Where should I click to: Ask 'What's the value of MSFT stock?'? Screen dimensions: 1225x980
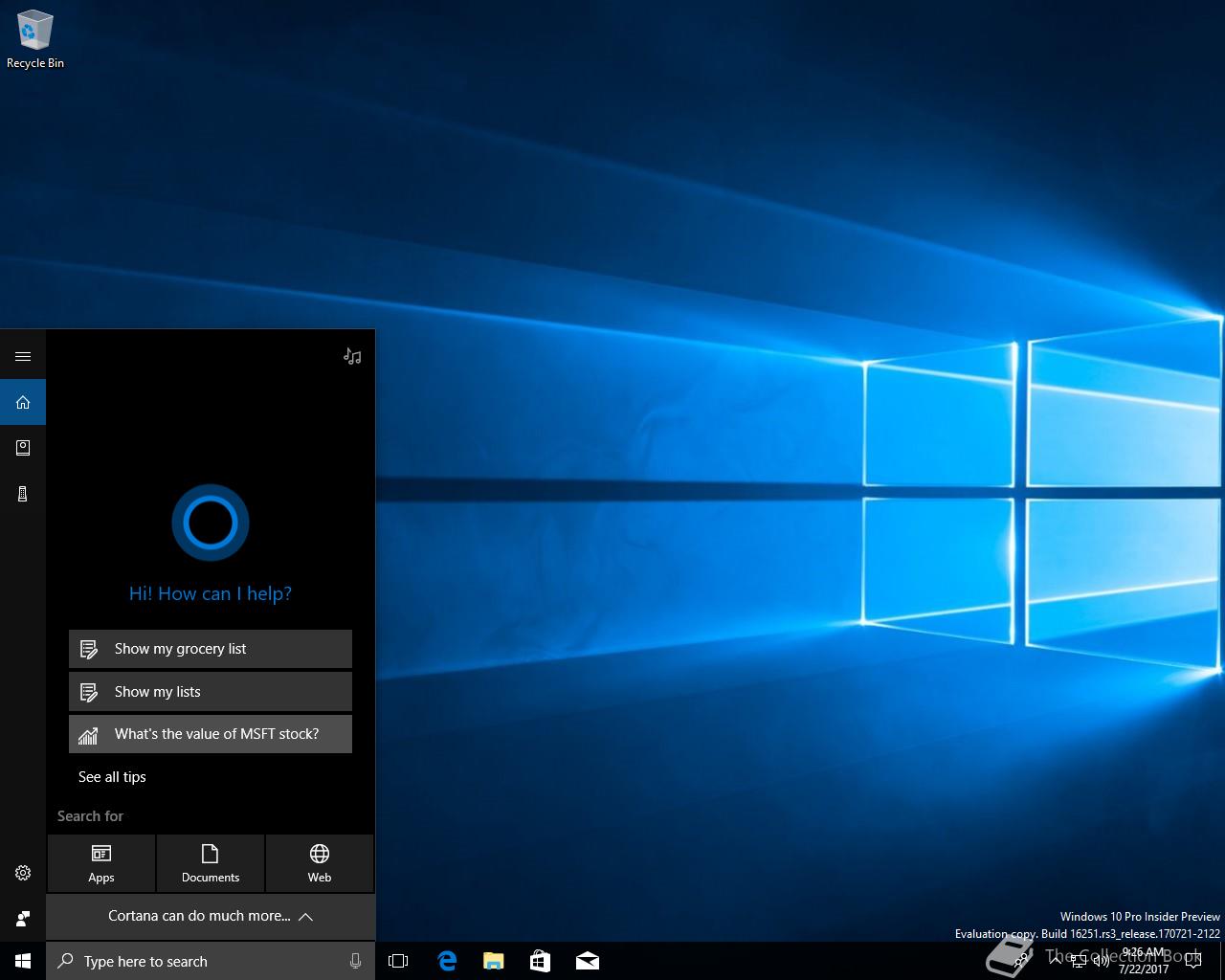pos(211,734)
